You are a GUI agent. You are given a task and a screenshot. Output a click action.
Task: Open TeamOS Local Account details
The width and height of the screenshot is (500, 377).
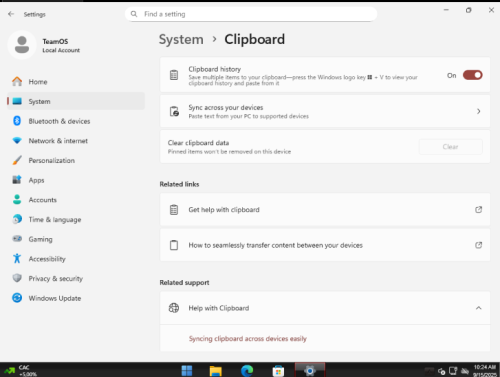(x=61, y=45)
